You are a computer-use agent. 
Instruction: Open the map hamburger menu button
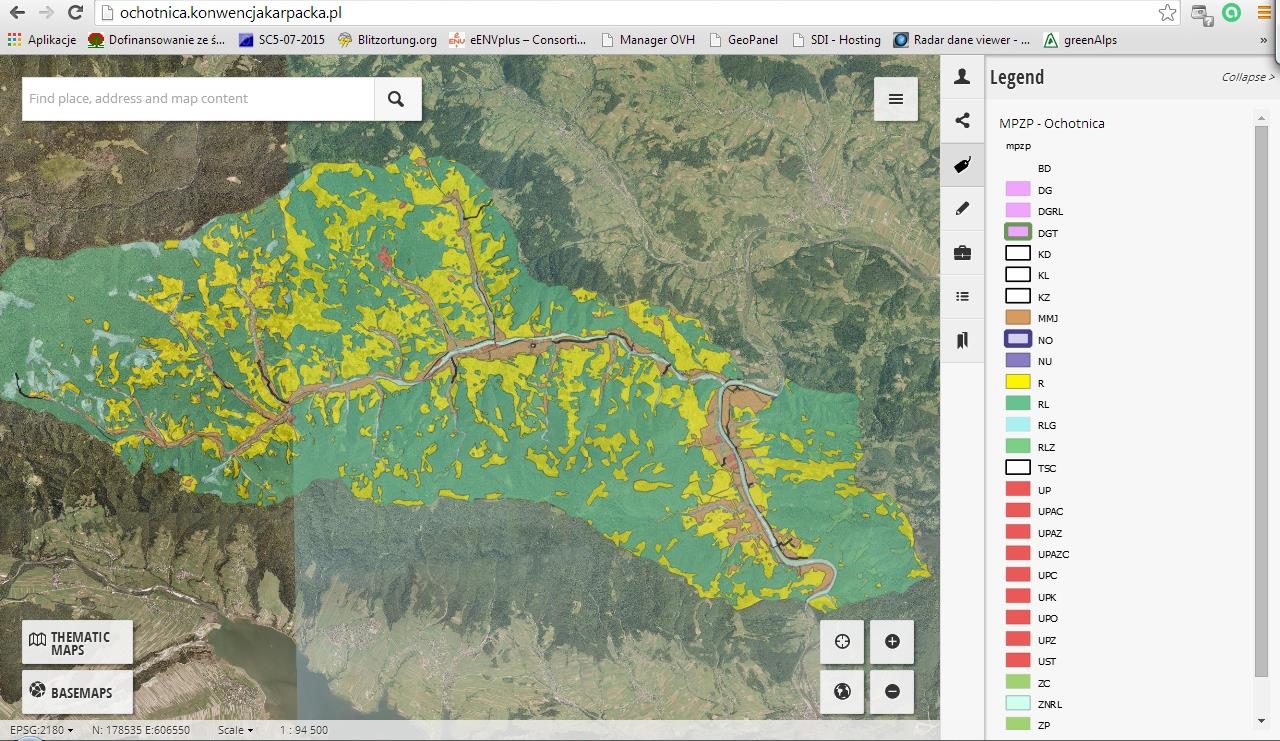(896, 99)
